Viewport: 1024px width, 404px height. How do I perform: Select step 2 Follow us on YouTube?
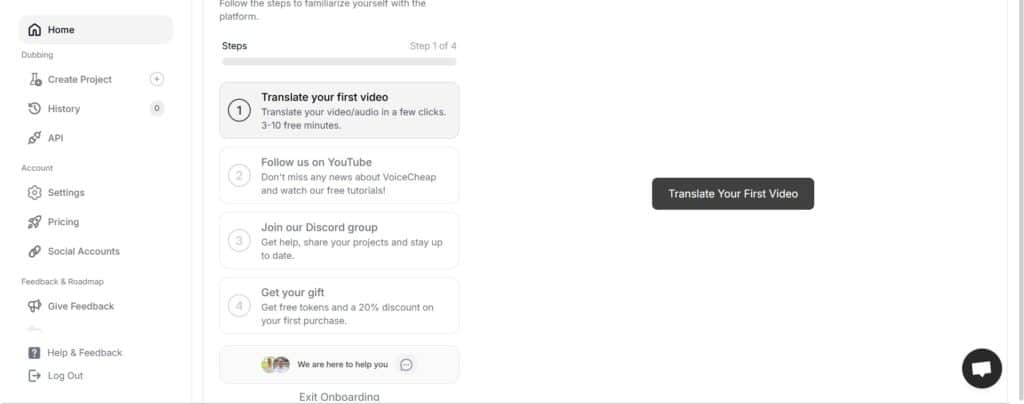click(x=339, y=175)
